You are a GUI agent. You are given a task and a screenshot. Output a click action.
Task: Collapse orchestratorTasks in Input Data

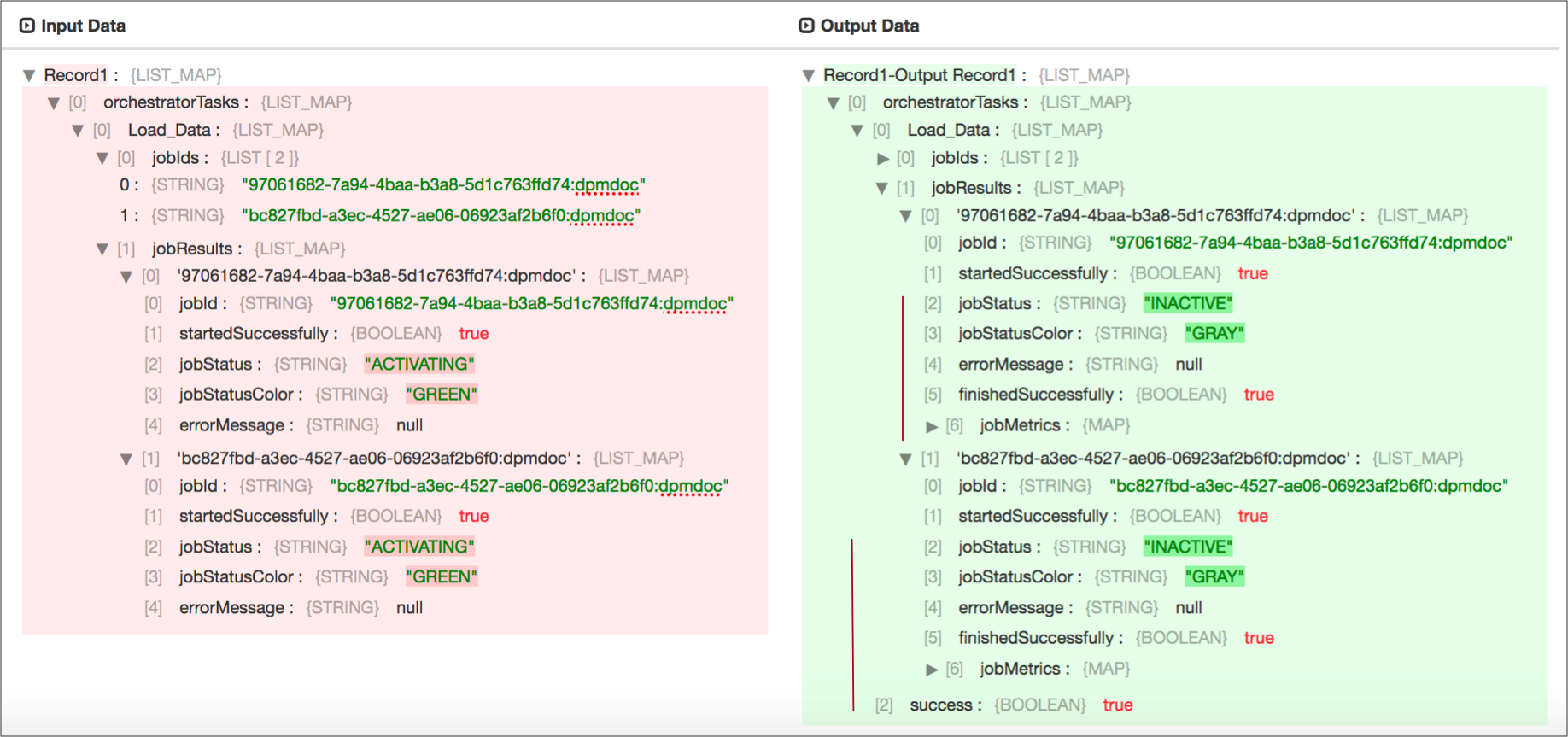[54, 103]
